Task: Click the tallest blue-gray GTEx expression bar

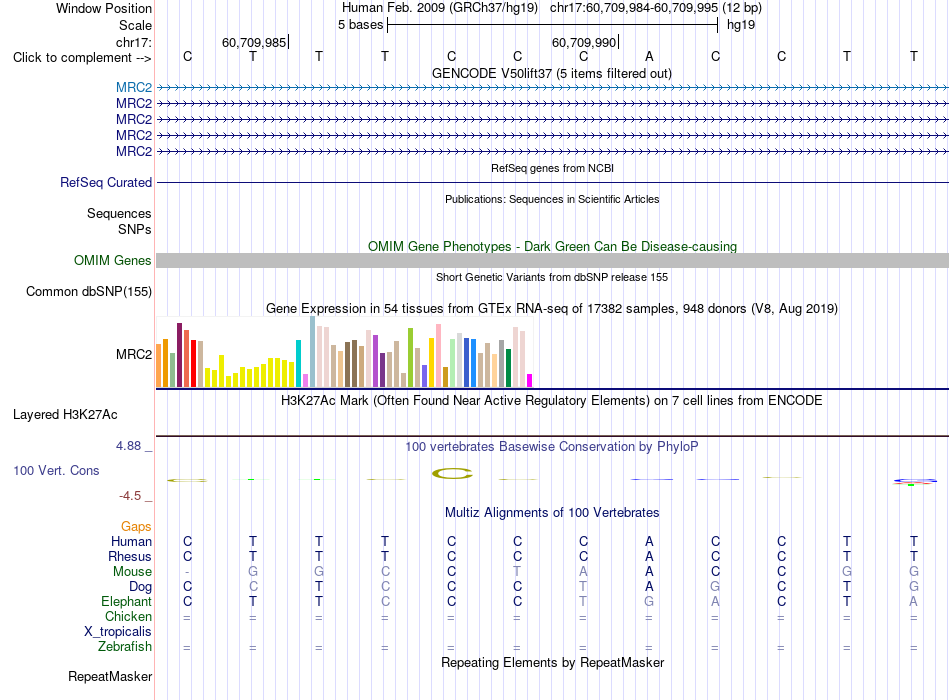Action: (x=313, y=352)
